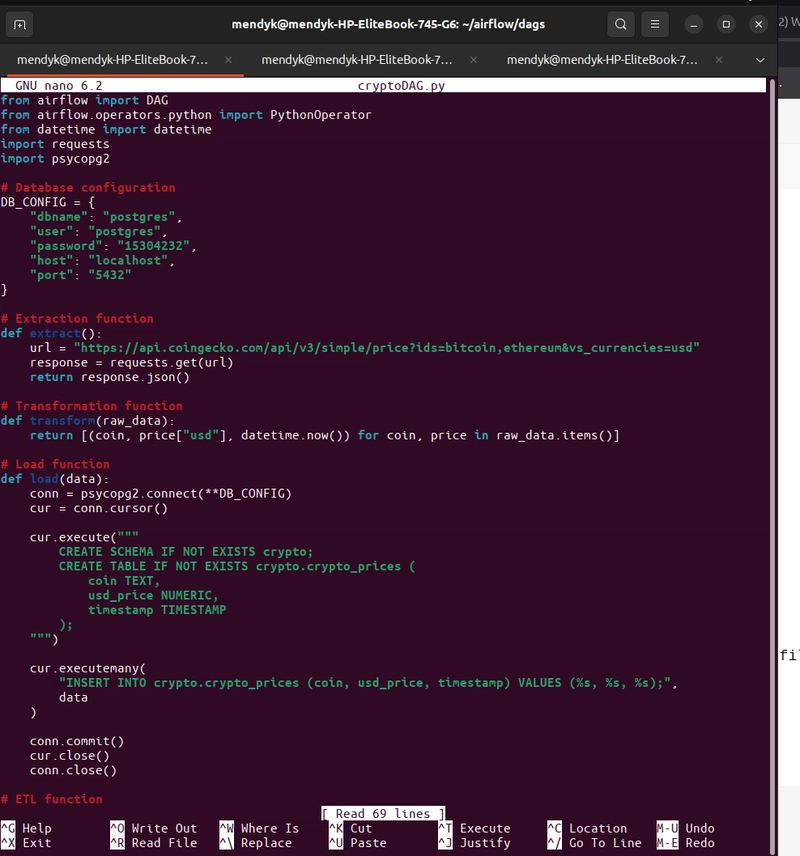Click the cryptoDAG.py file name in nano header
This screenshot has width=800, height=856.
click(401, 86)
